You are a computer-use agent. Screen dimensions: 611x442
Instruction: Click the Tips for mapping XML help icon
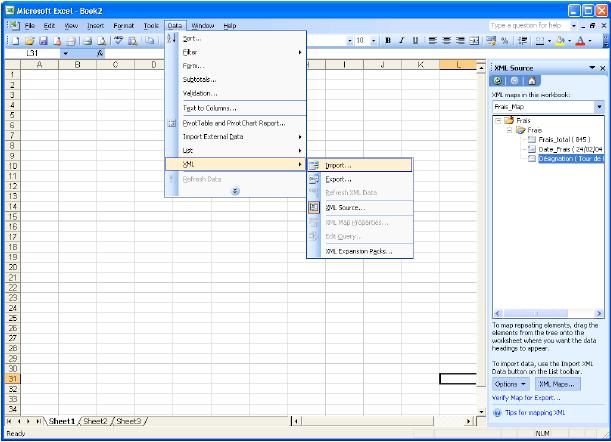tap(497, 412)
